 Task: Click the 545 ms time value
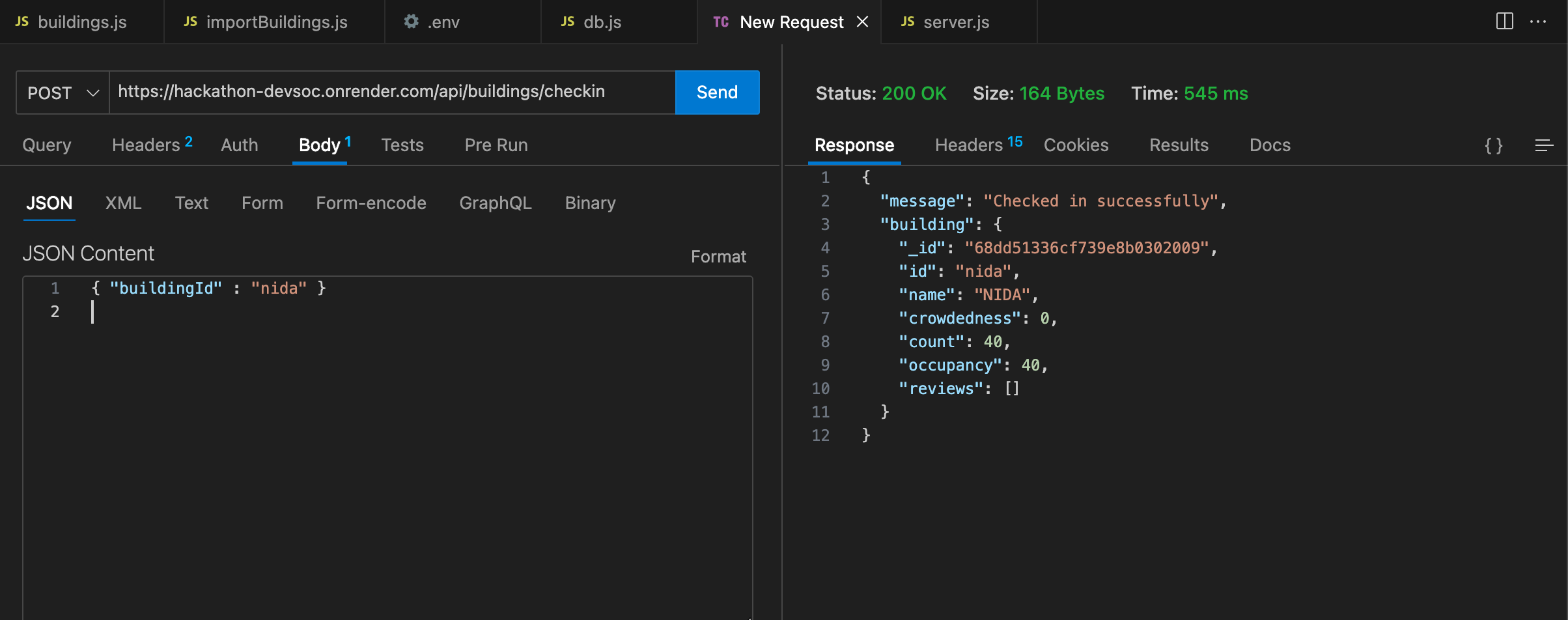click(x=1216, y=93)
